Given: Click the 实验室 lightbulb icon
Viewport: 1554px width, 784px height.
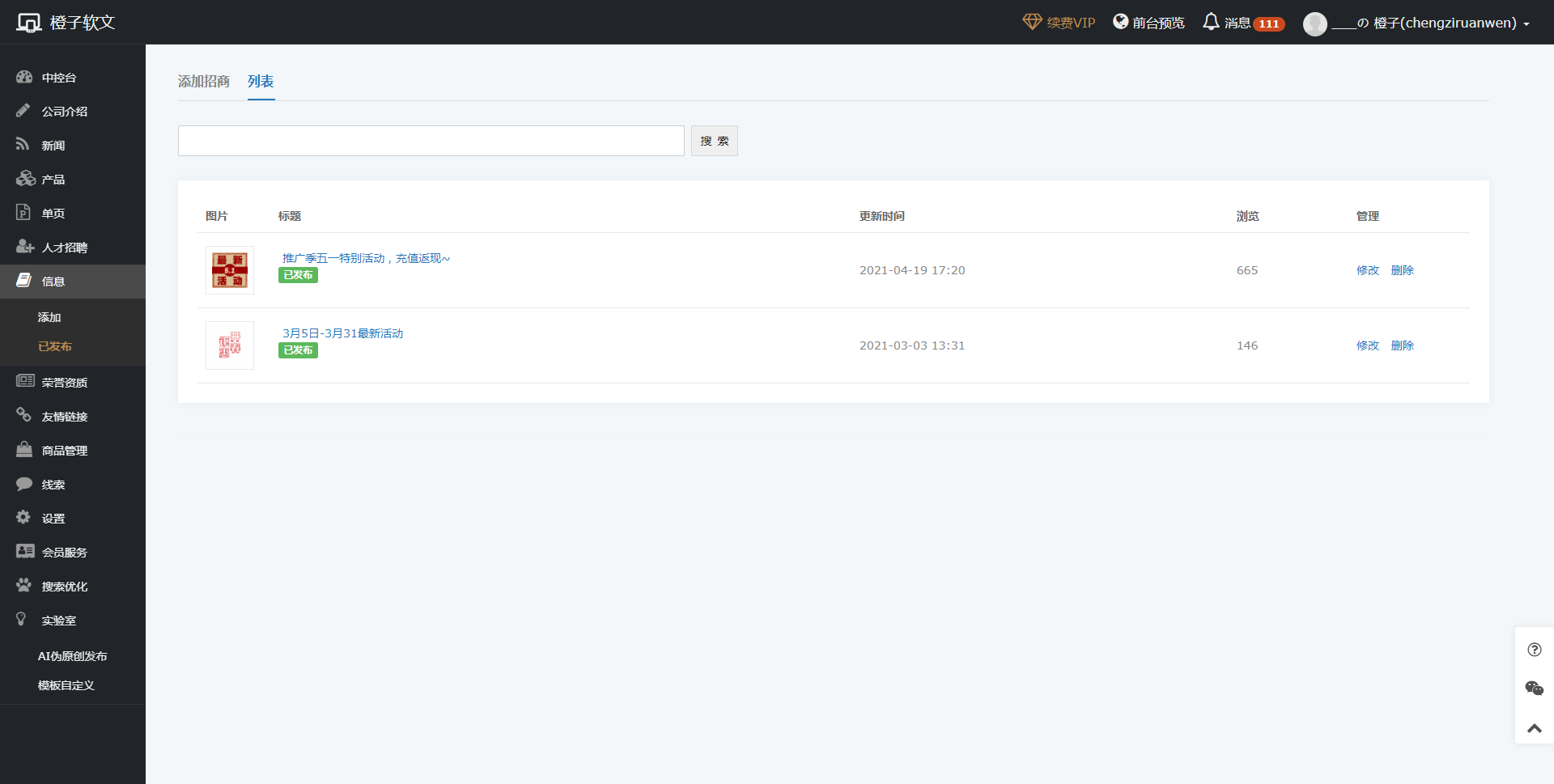Looking at the screenshot, I should (x=21, y=619).
